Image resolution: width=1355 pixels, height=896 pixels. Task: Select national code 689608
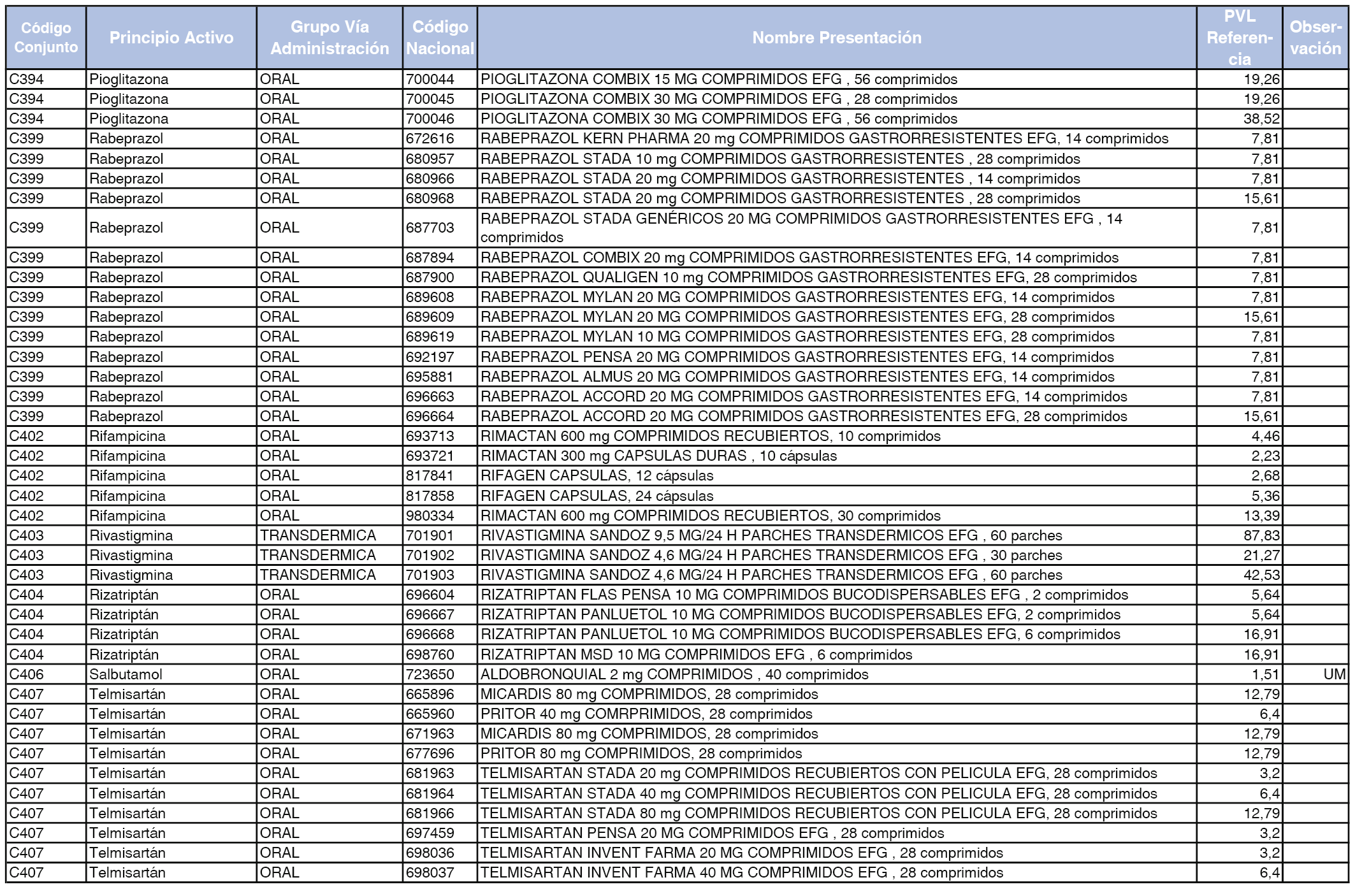pos(440,297)
